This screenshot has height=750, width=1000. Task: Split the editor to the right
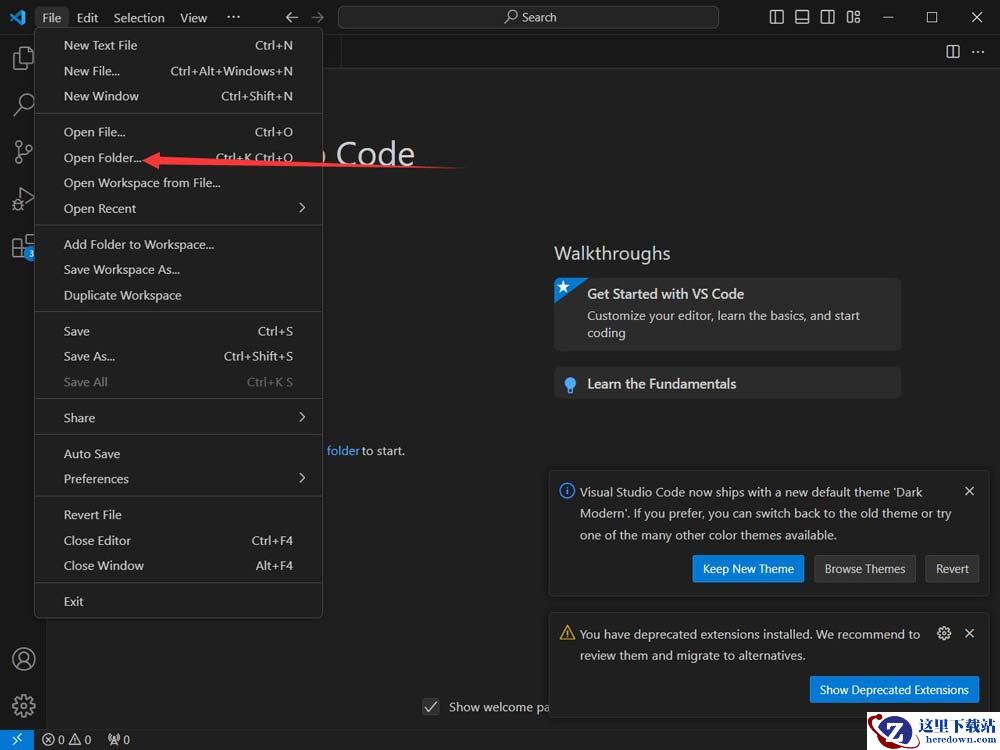tap(953, 52)
